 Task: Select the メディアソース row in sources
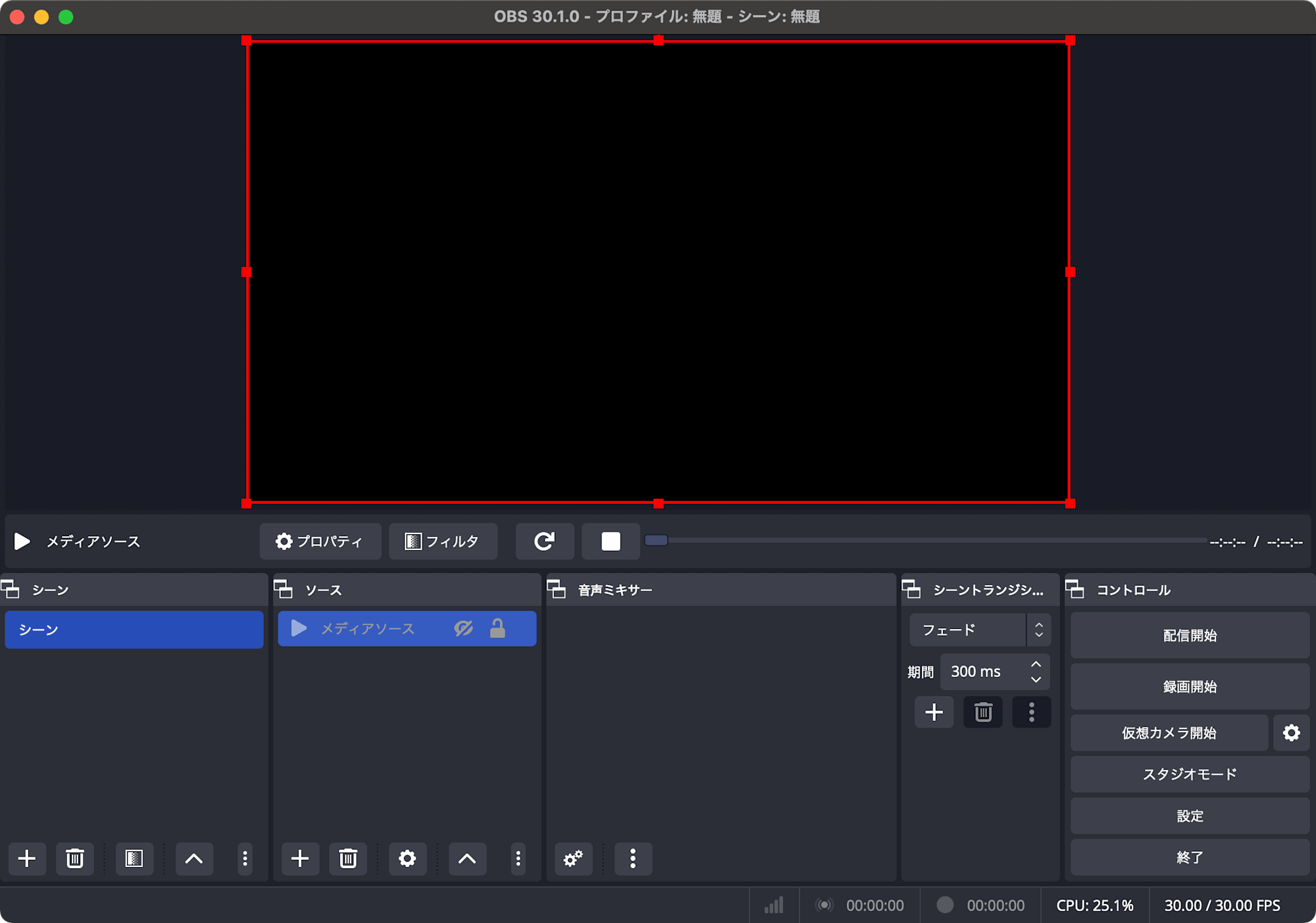[x=407, y=629]
